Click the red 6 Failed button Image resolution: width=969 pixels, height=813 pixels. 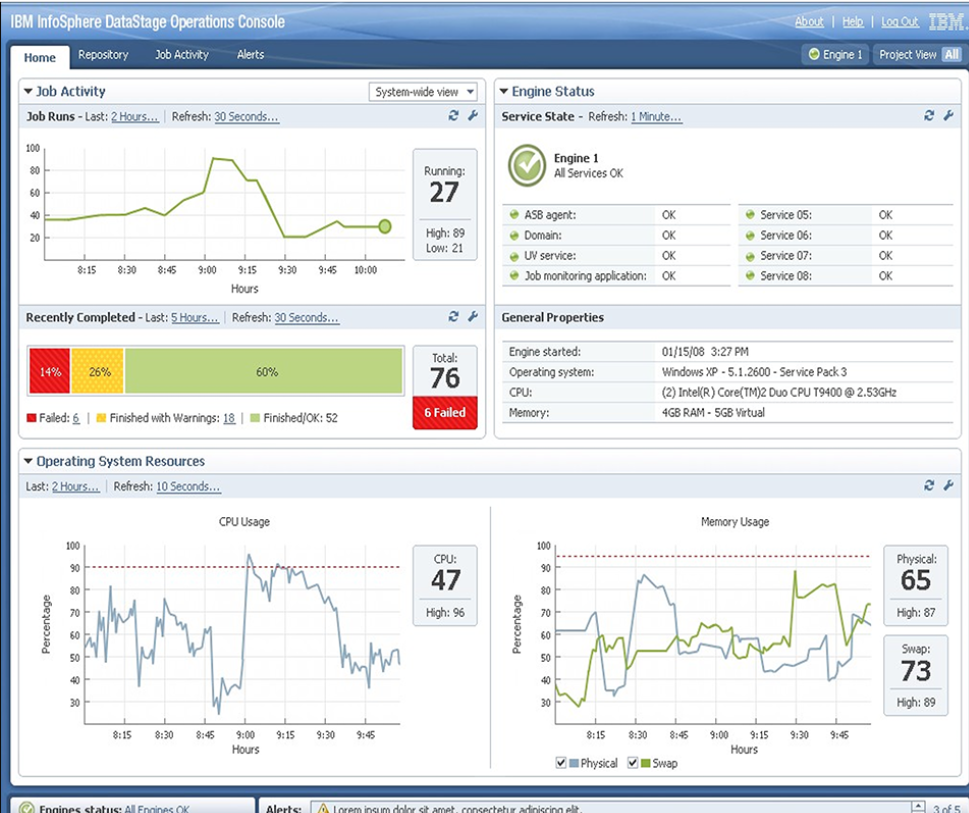pyautogui.click(x=445, y=412)
